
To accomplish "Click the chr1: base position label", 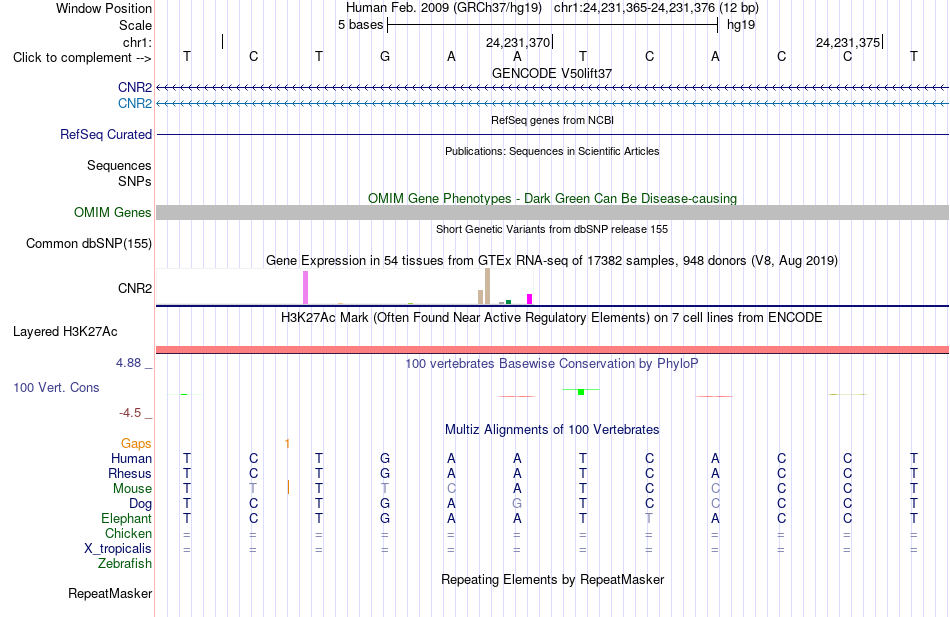I will (137, 42).
